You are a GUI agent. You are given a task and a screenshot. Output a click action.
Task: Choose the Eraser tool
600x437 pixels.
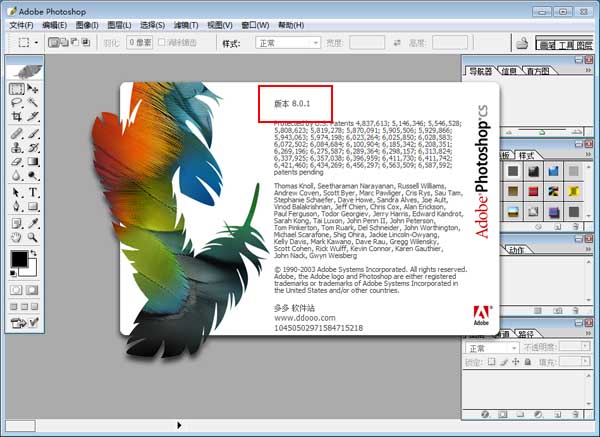(16, 161)
